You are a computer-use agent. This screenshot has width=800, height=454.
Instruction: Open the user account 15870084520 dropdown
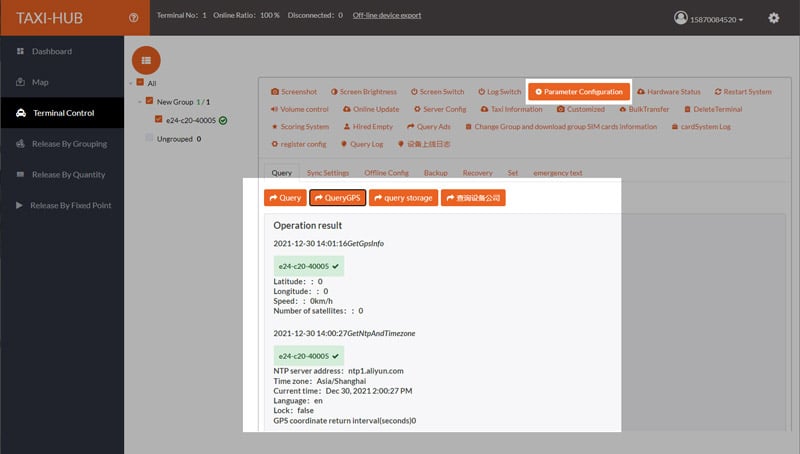point(708,18)
